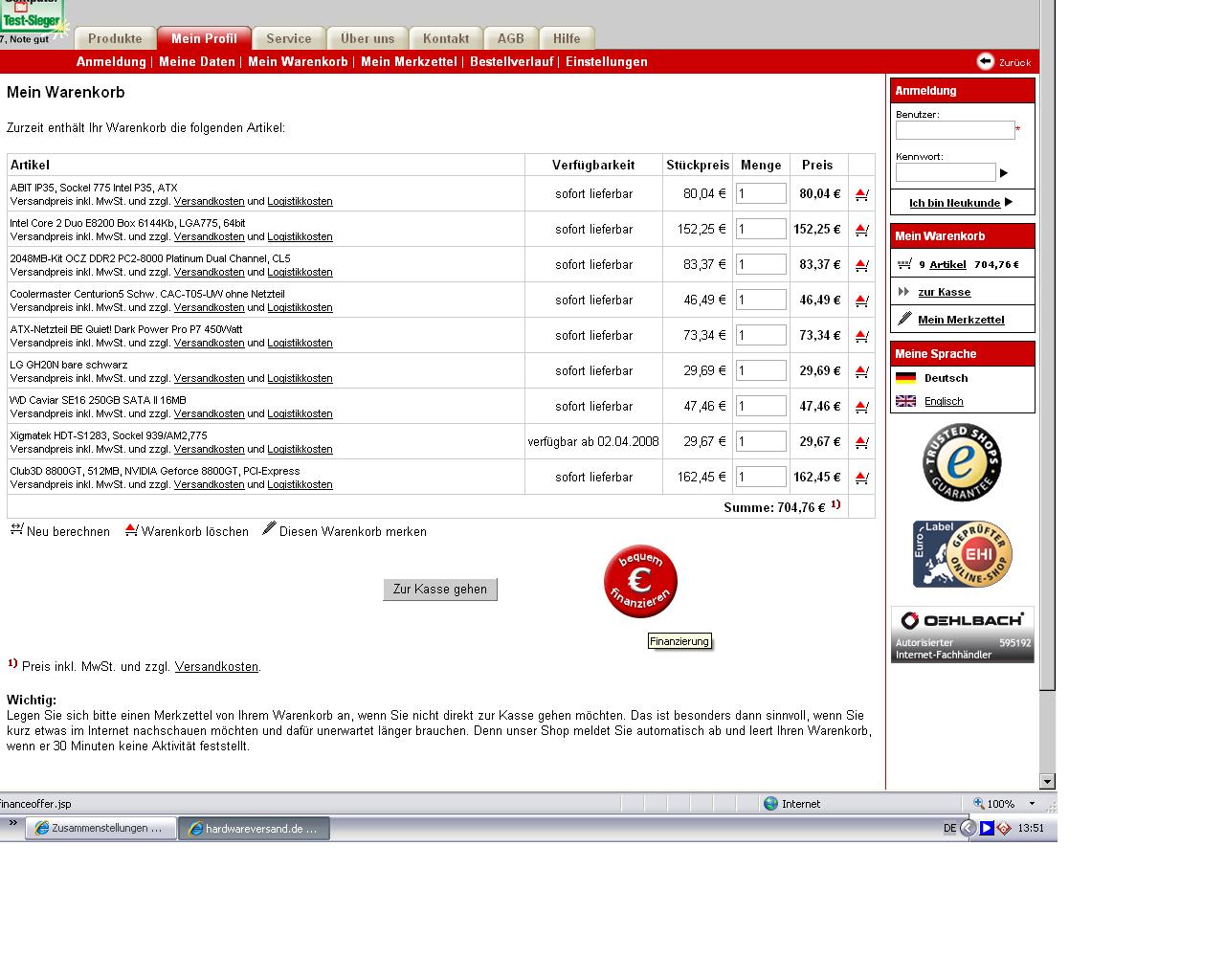This screenshot has width=1225, height=980.
Task: Click the double arrow next to zur Kasse
Action: tap(904, 292)
